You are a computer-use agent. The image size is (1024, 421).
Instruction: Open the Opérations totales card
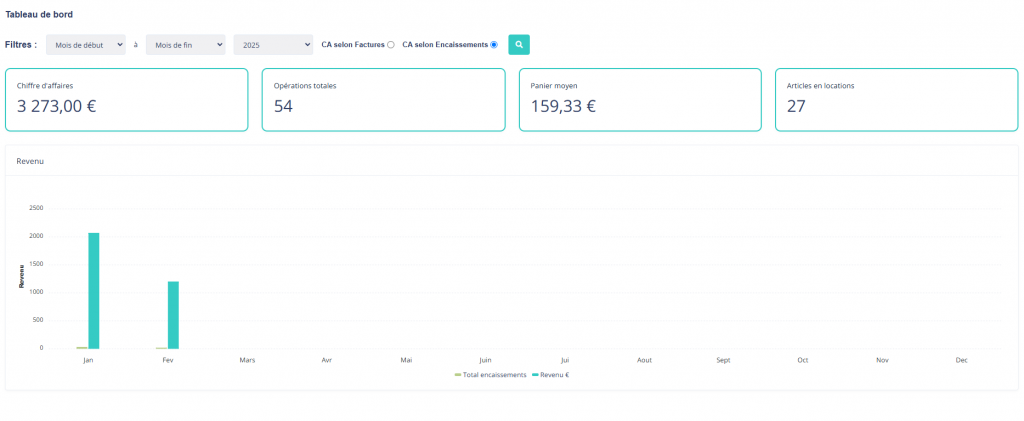tap(383, 100)
